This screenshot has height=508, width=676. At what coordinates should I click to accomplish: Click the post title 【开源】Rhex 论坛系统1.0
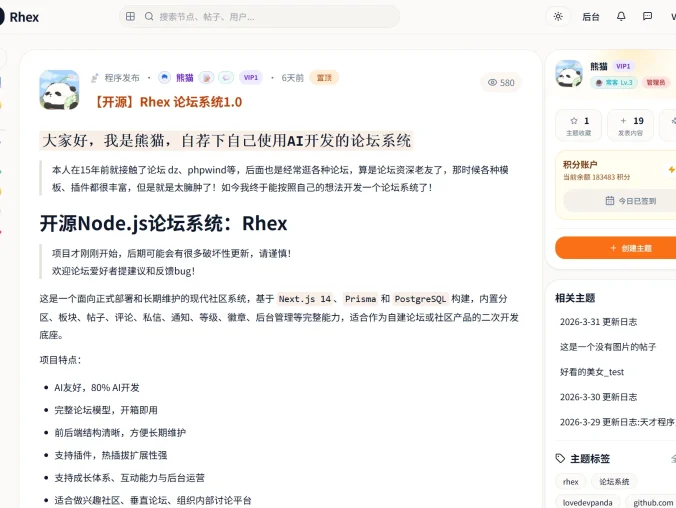point(166,102)
